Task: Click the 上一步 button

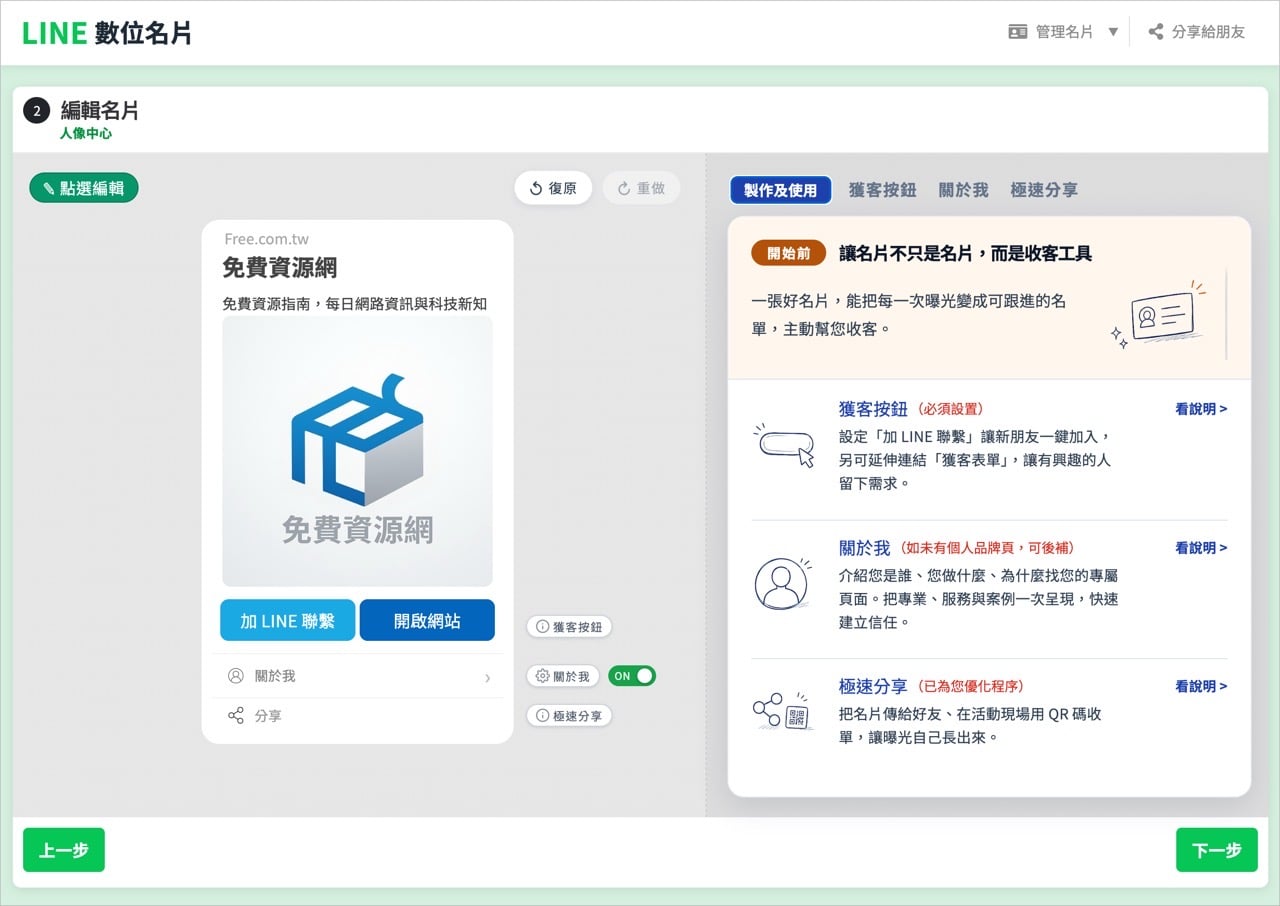Action: (64, 850)
